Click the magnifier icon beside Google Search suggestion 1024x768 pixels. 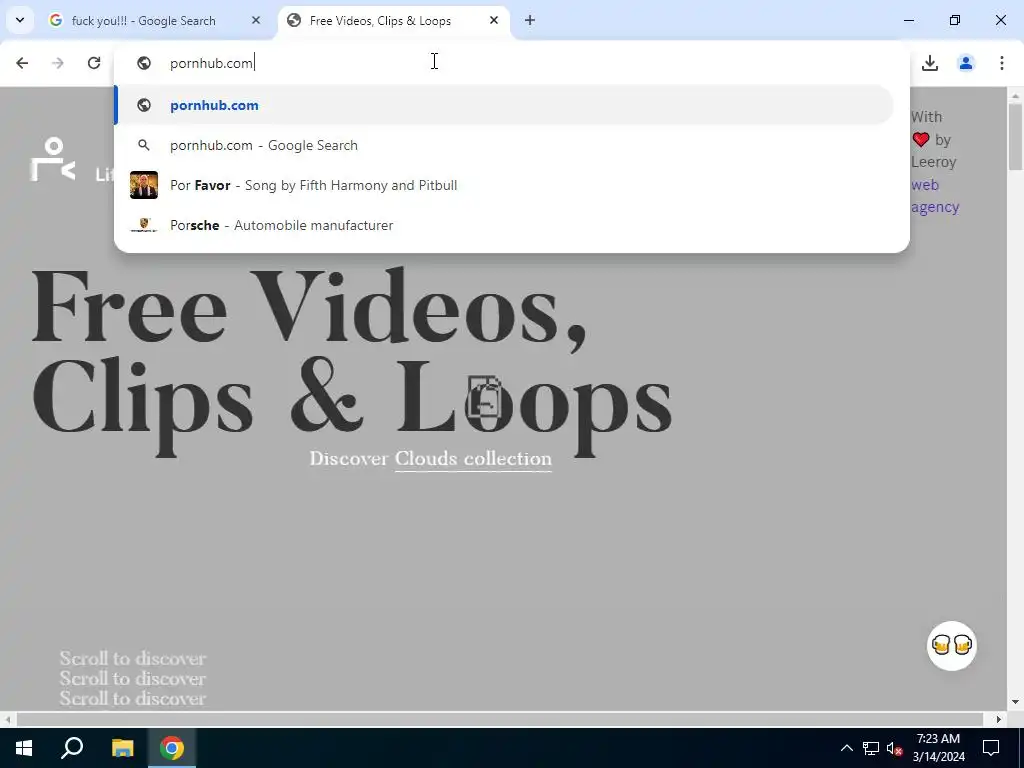[144, 145]
